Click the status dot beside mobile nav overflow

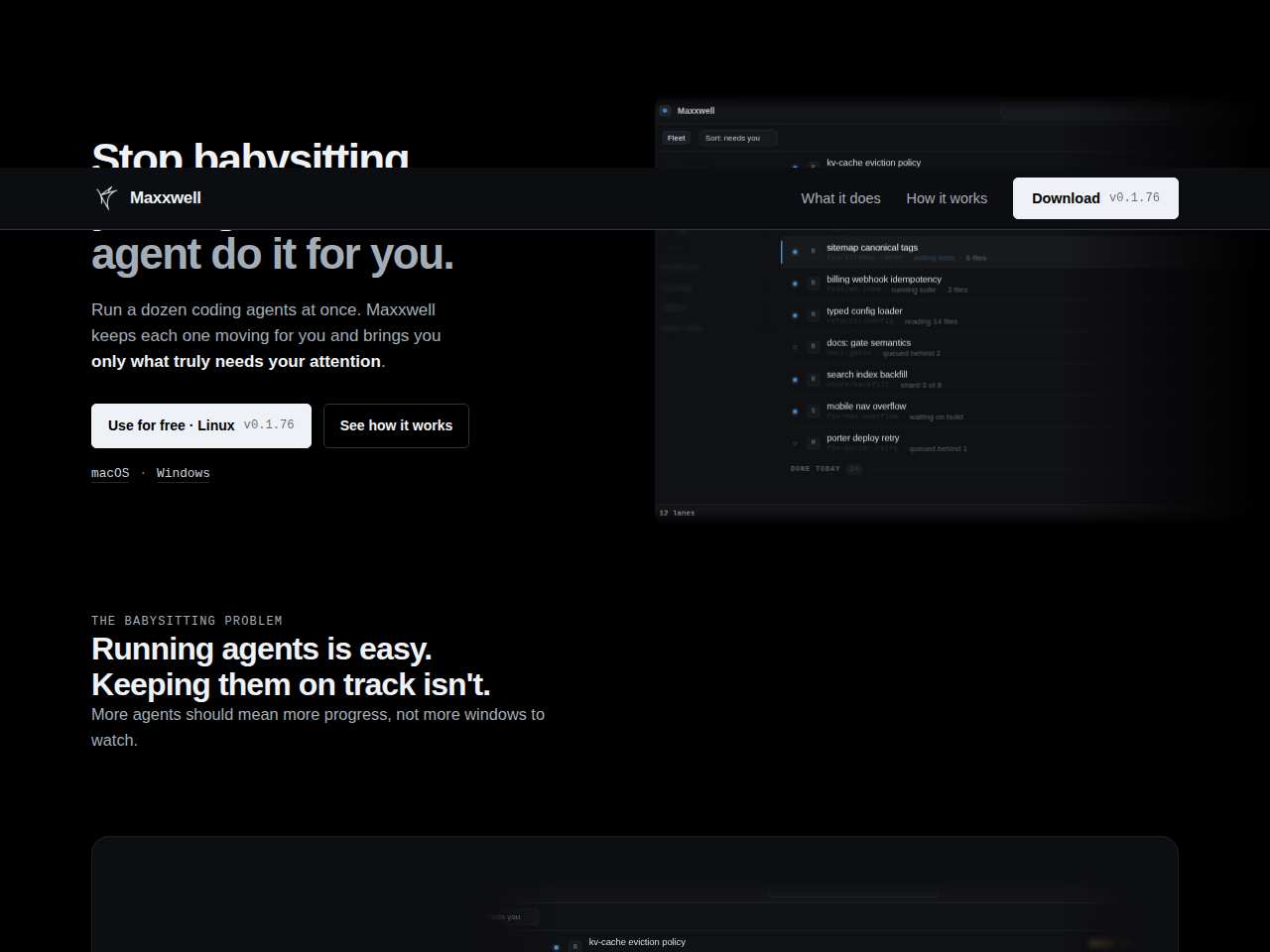click(795, 411)
